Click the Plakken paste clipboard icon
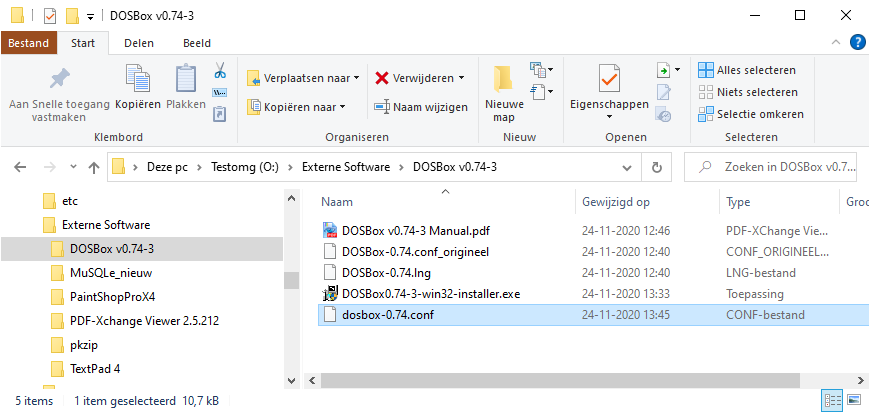This screenshot has width=870, height=413. [x=186, y=78]
